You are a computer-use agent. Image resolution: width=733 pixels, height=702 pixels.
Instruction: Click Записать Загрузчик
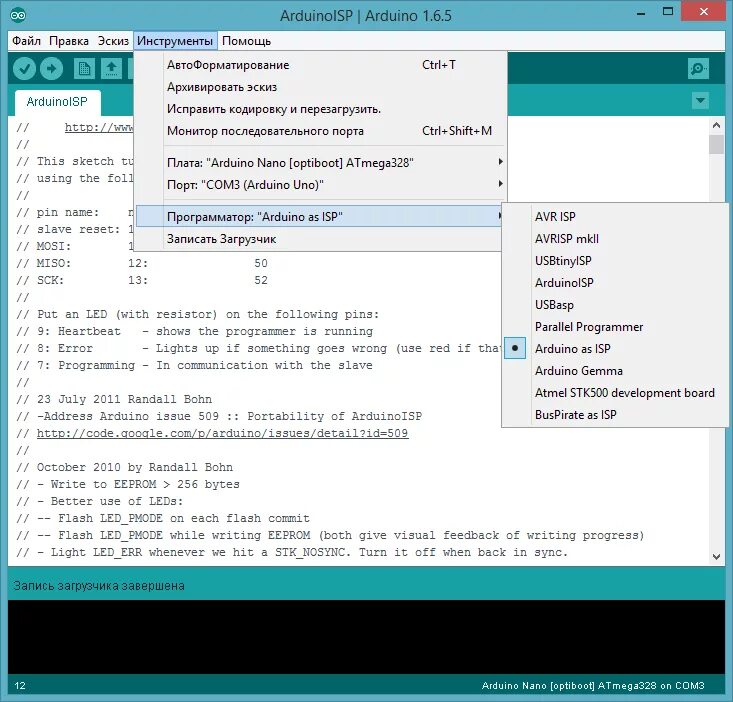point(321,239)
